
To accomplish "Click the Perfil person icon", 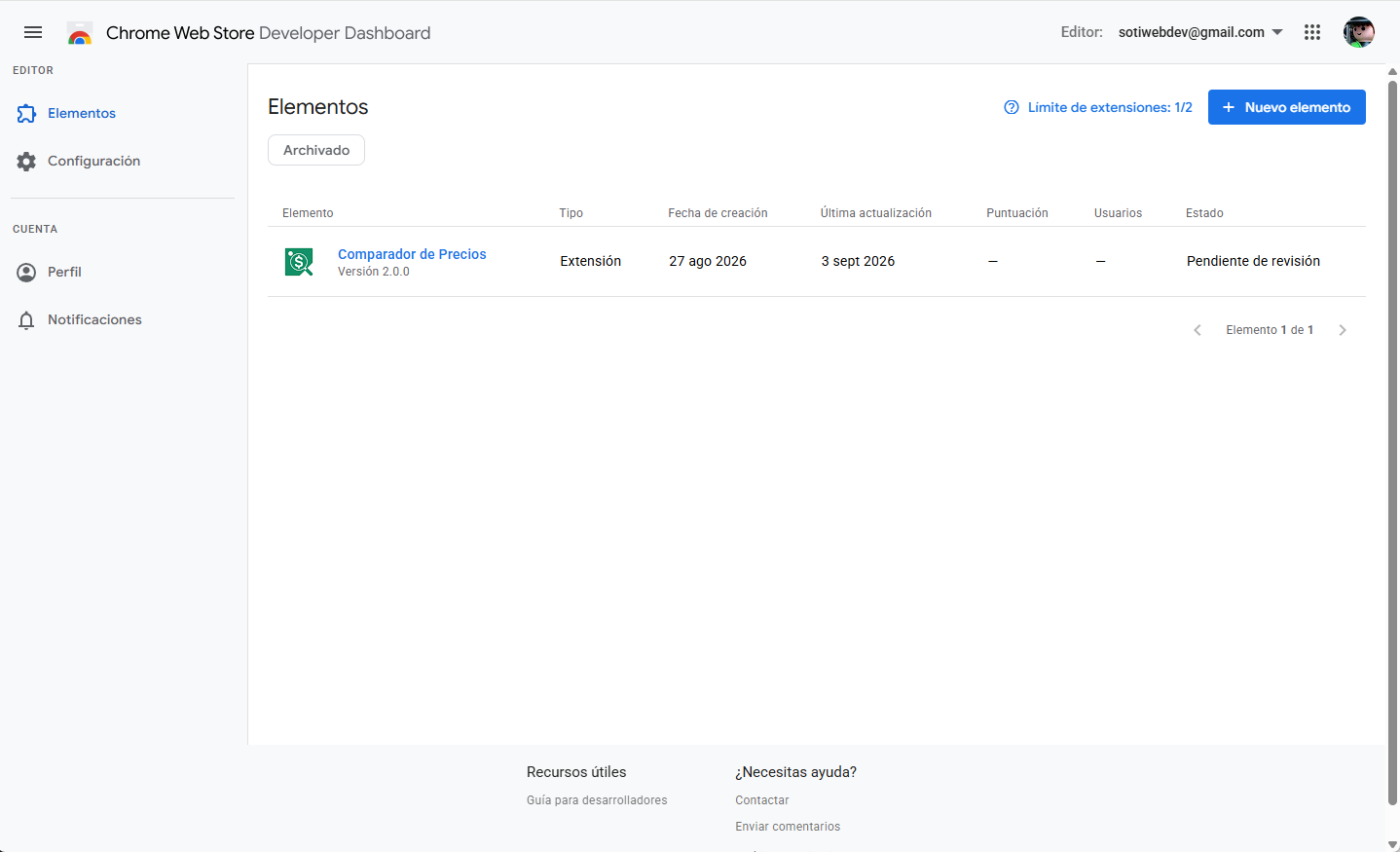I will 26,273.
